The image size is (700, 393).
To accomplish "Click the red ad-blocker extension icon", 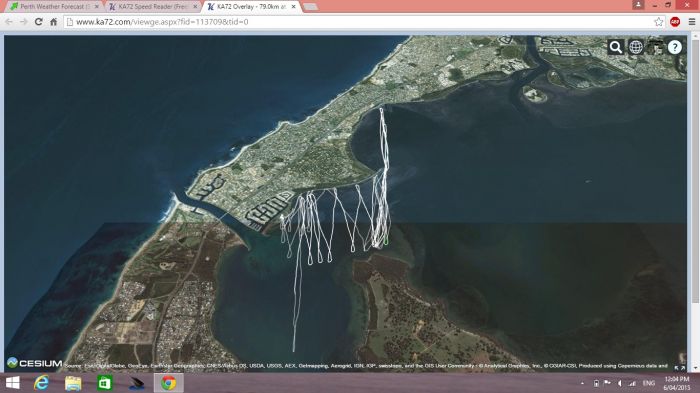I will click(x=675, y=21).
